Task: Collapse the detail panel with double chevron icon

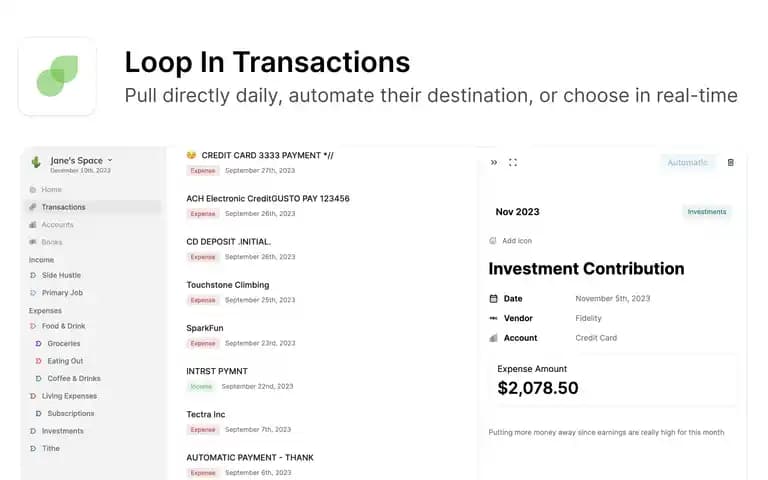Action: tap(494, 163)
